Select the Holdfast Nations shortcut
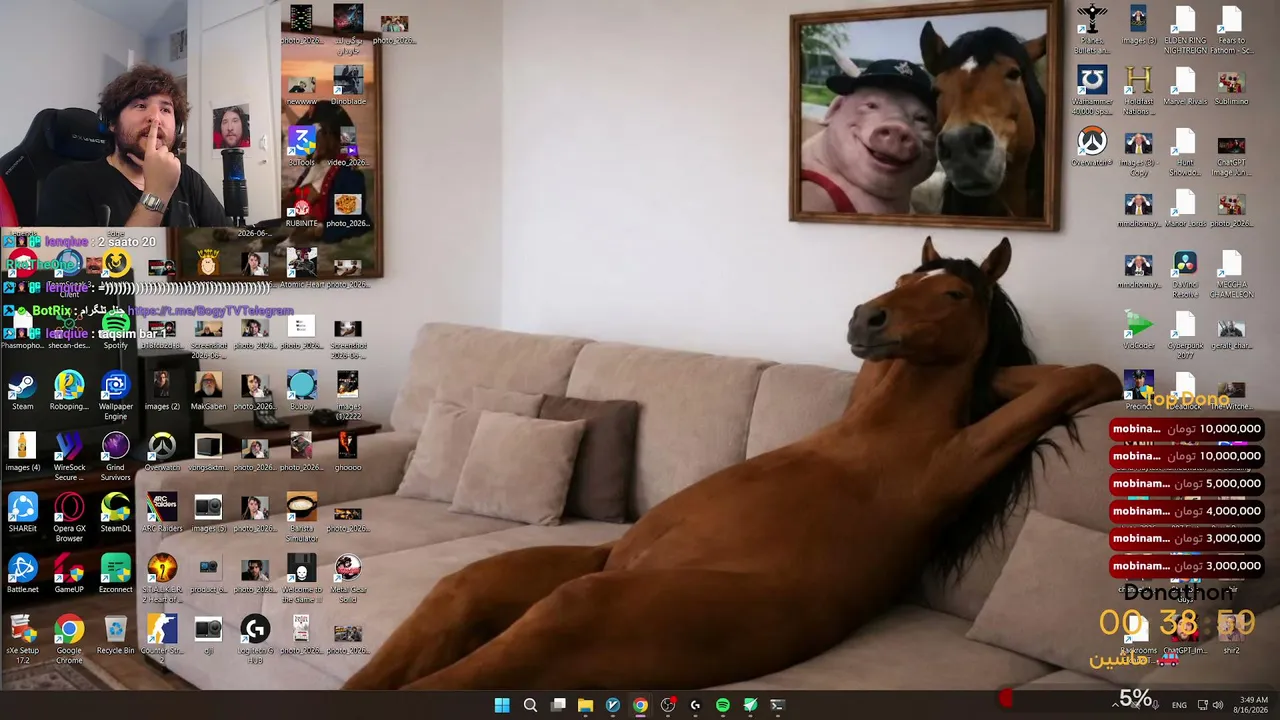The width and height of the screenshot is (1280, 720). pos(1138,92)
